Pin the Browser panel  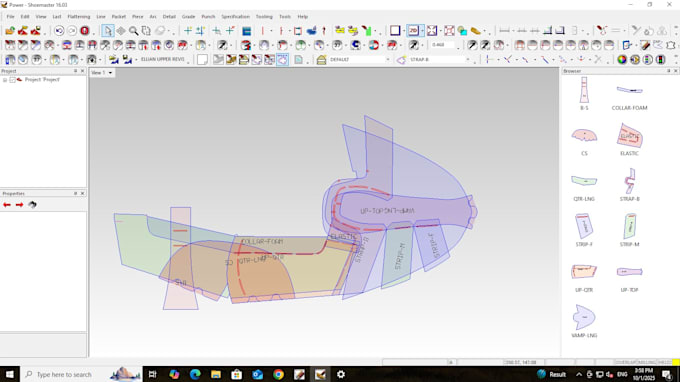point(668,71)
